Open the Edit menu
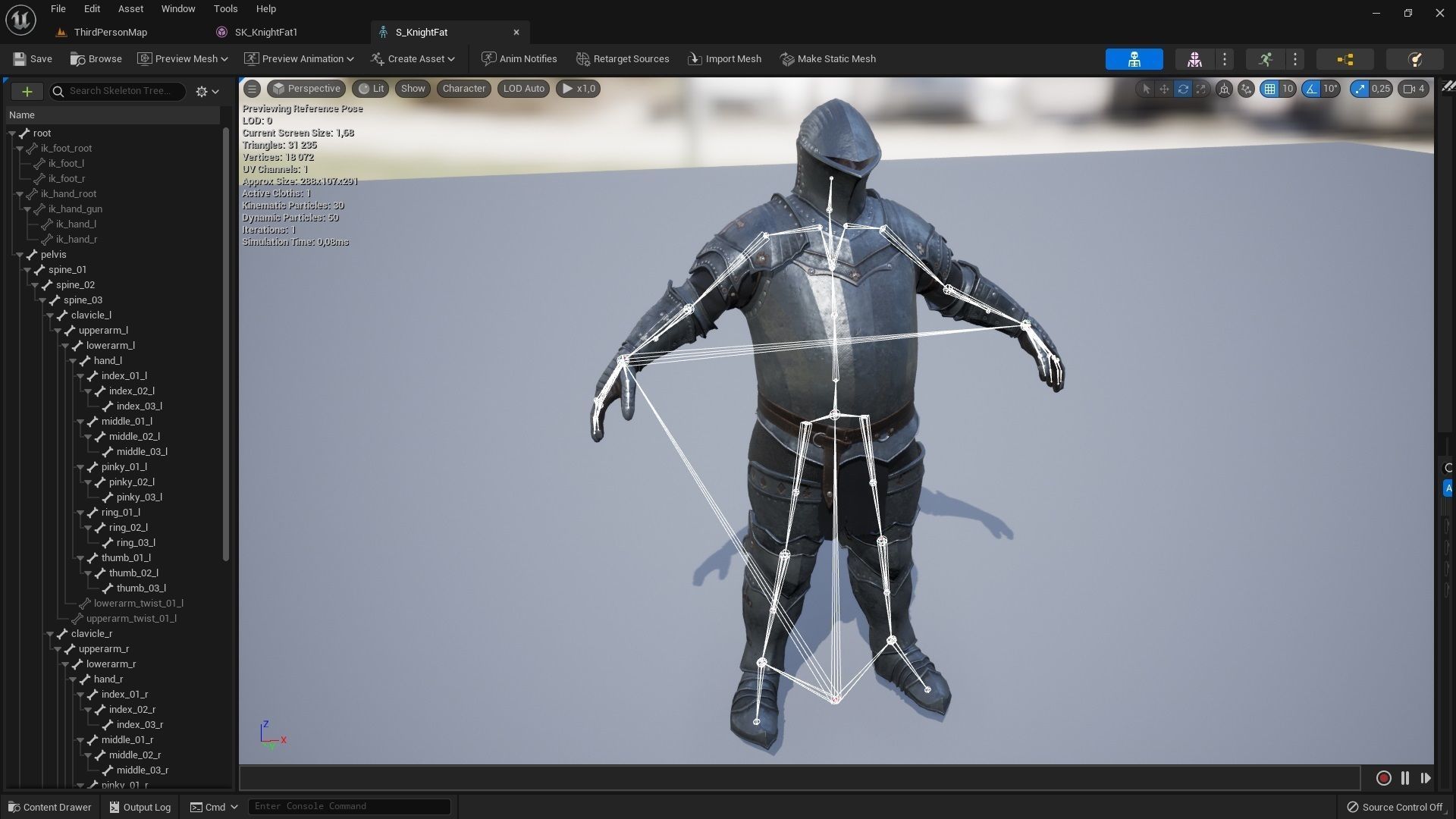The width and height of the screenshot is (1456, 819). pos(92,9)
